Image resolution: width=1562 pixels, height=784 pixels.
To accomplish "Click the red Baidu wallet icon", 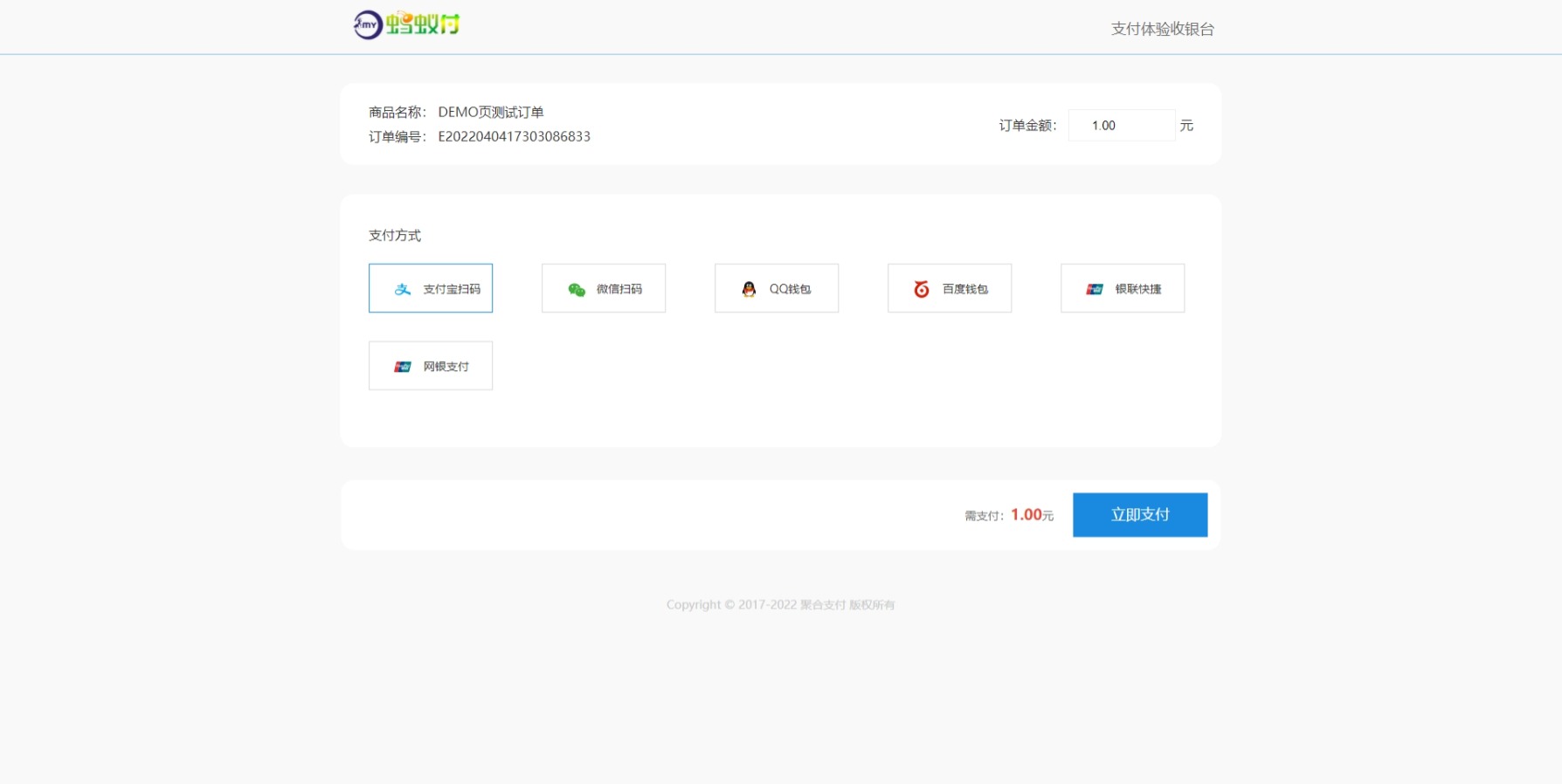I will pos(922,289).
